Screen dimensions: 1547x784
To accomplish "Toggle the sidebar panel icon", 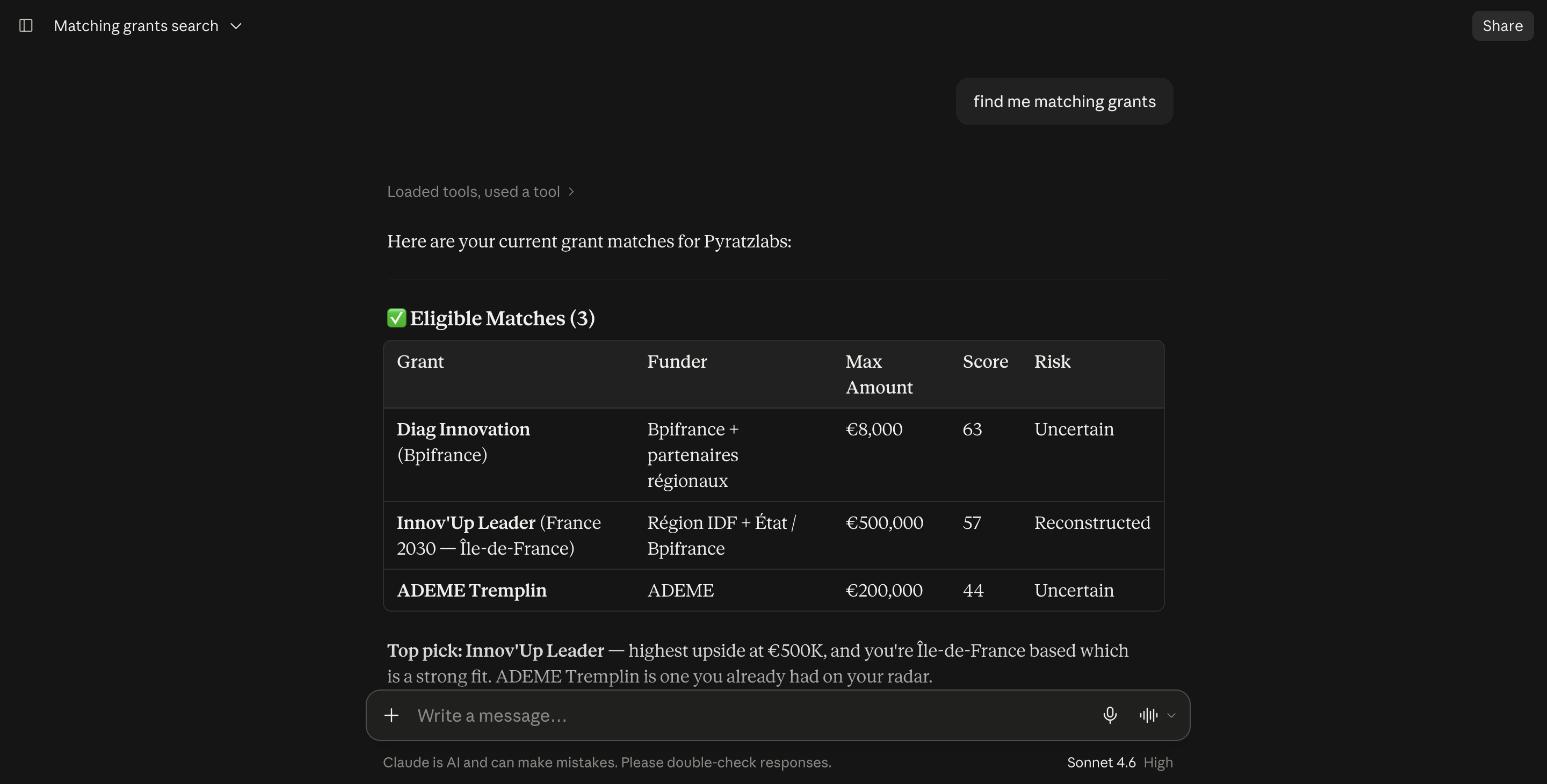I will [x=26, y=26].
